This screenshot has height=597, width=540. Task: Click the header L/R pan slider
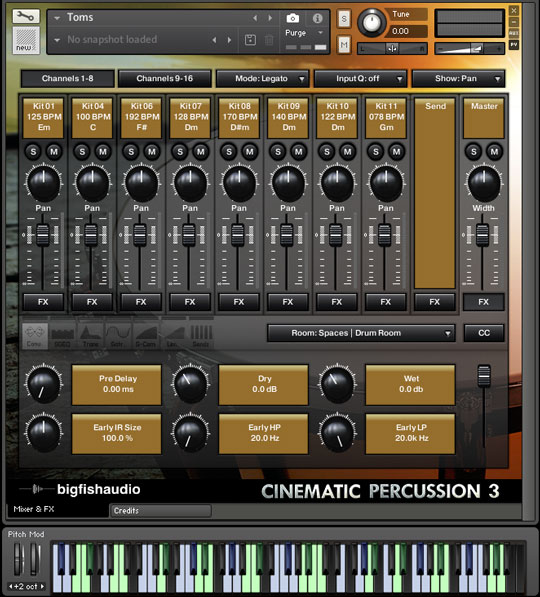[392, 49]
